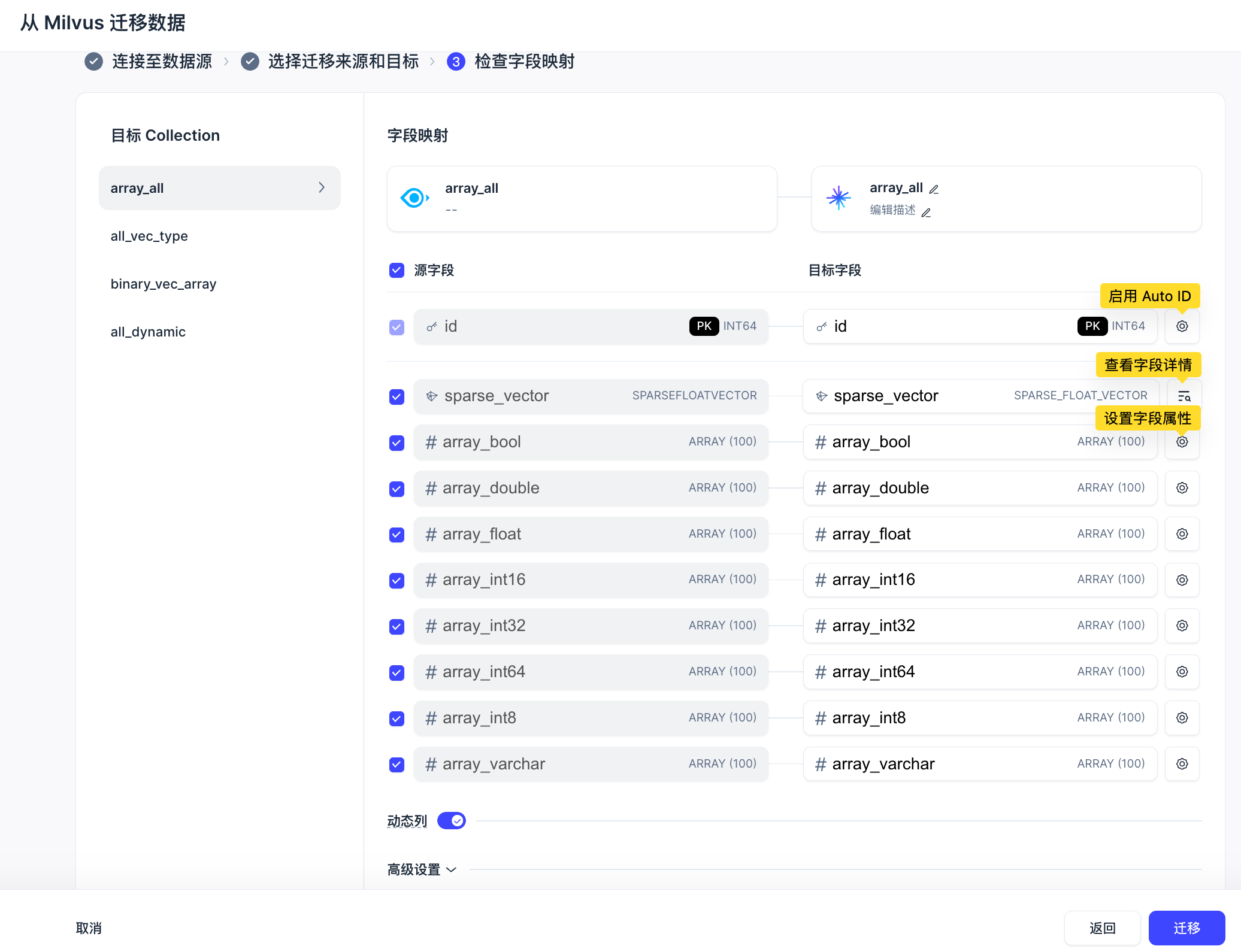The image size is (1241, 952).
Task: Open settings gear for array_double field
Action: [1182, 488]
